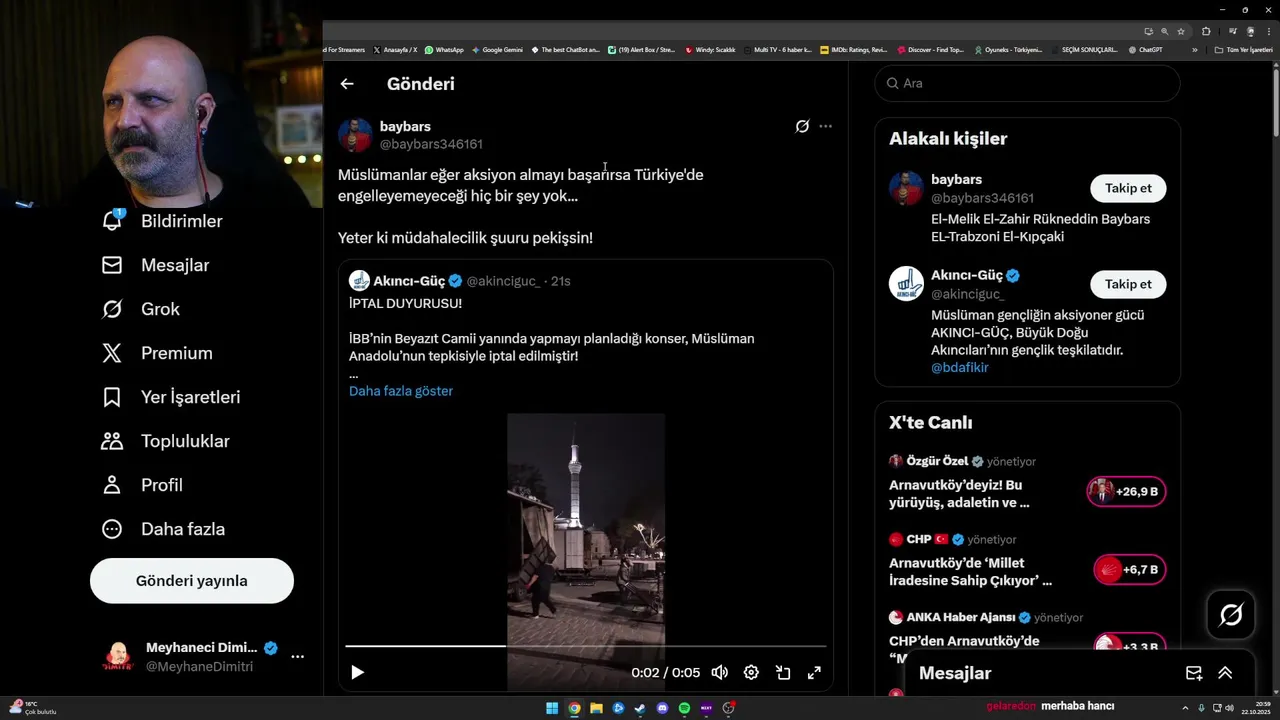Click the zoom magnifier in address bar

[1164, 31]
